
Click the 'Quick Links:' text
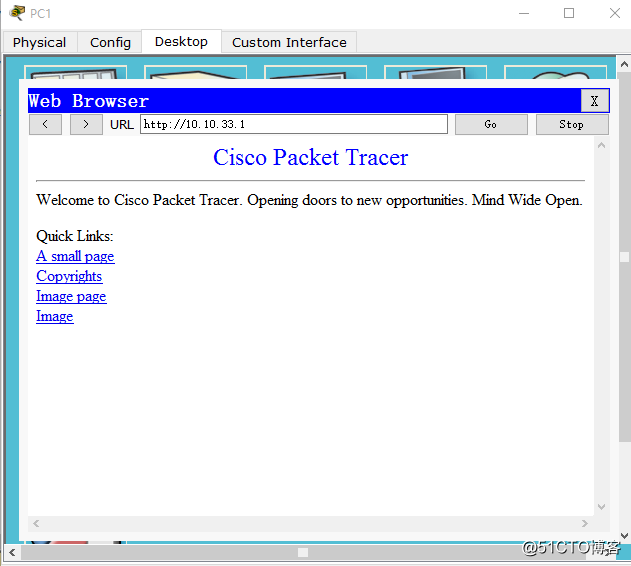(x=75, y=236)
